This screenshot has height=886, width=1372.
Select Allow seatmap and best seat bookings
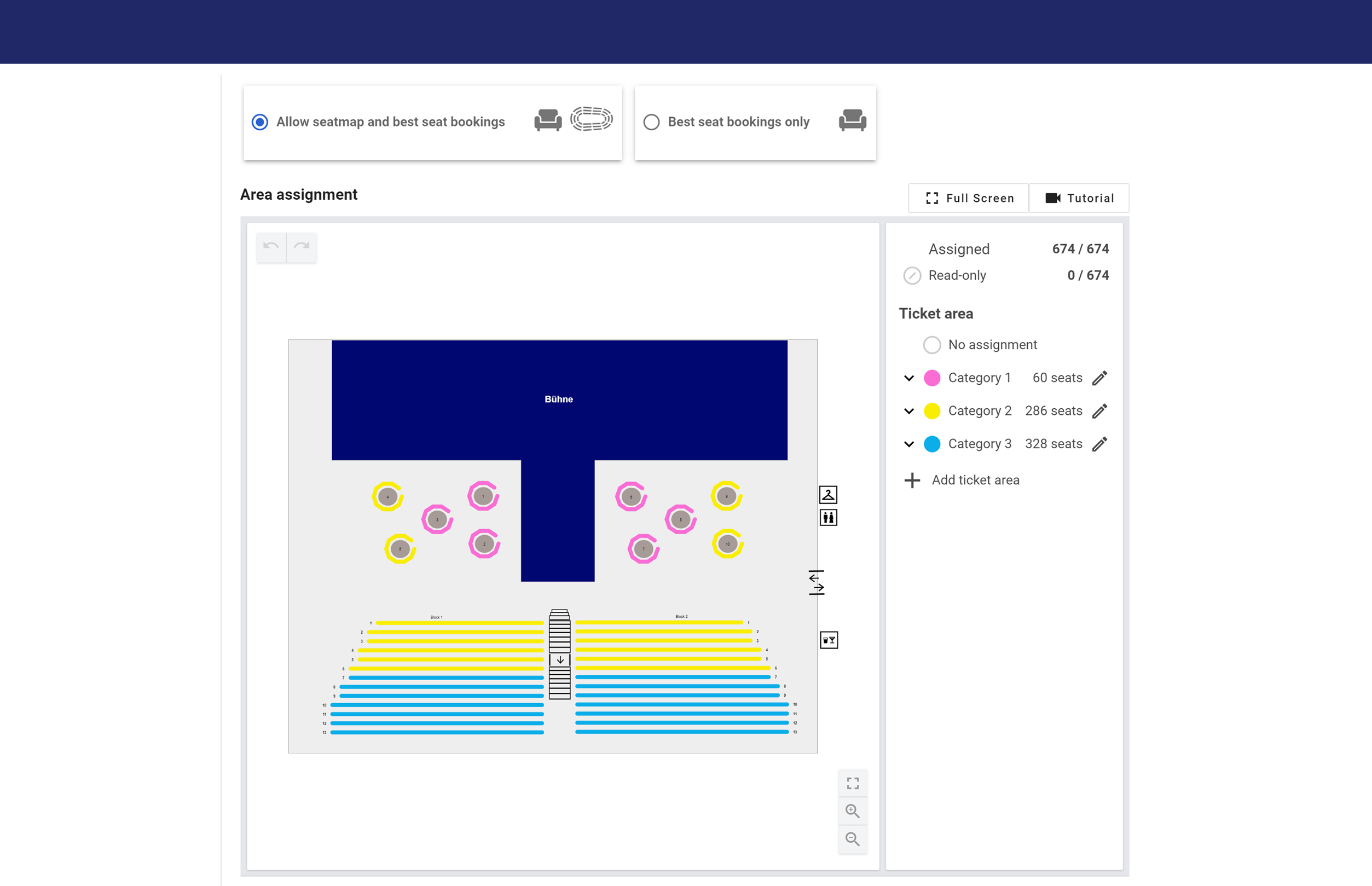point(260,122)
